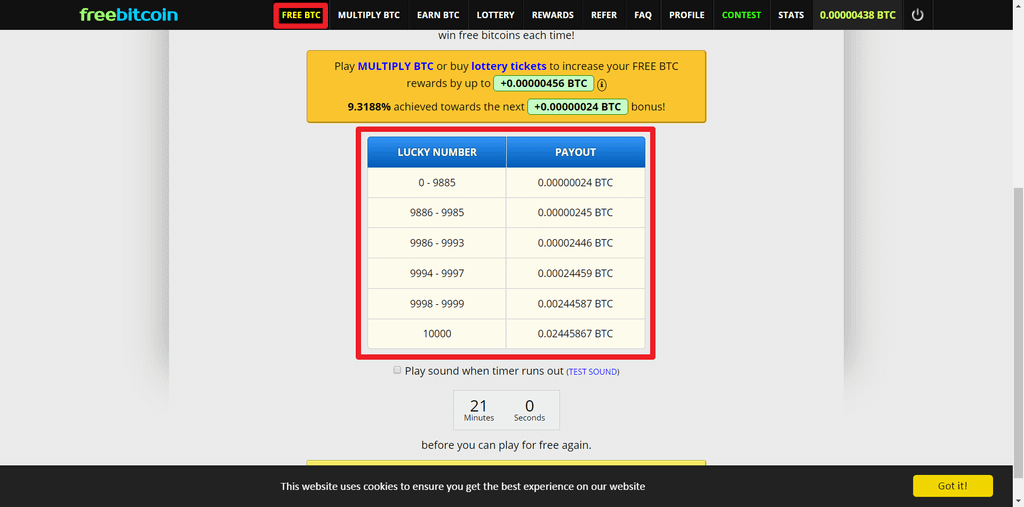
Task: Follow the MULTIPLY BTC link in yellow box
Action: point(396,66)
